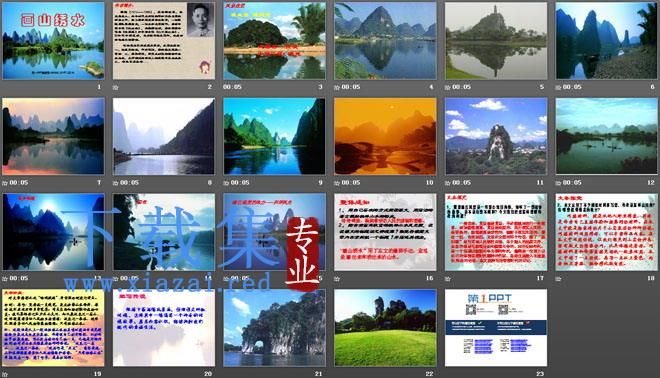Select slide 5 with hilltop pagoda
The width and height of the screenshot is (660, 378).
tap(496, 41)
